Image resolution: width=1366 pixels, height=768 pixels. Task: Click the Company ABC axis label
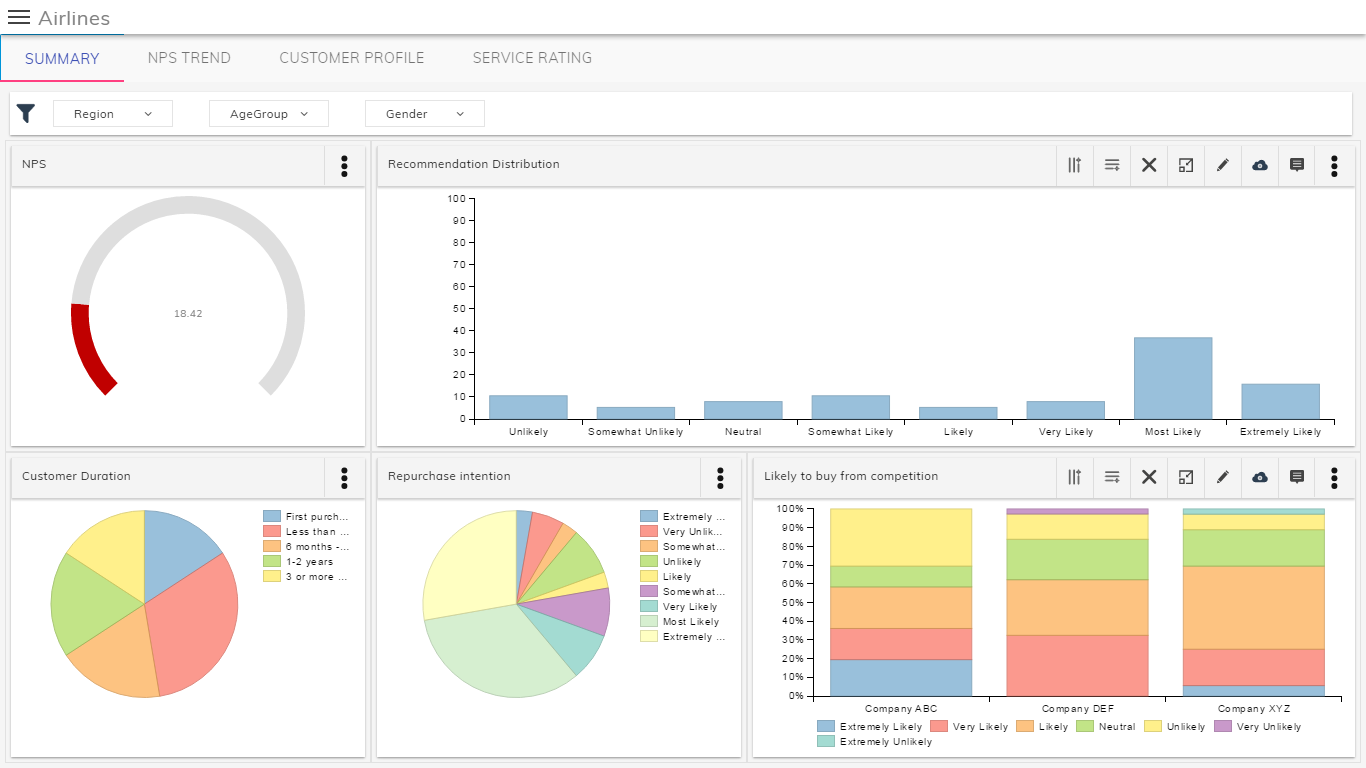click(901, 709)
